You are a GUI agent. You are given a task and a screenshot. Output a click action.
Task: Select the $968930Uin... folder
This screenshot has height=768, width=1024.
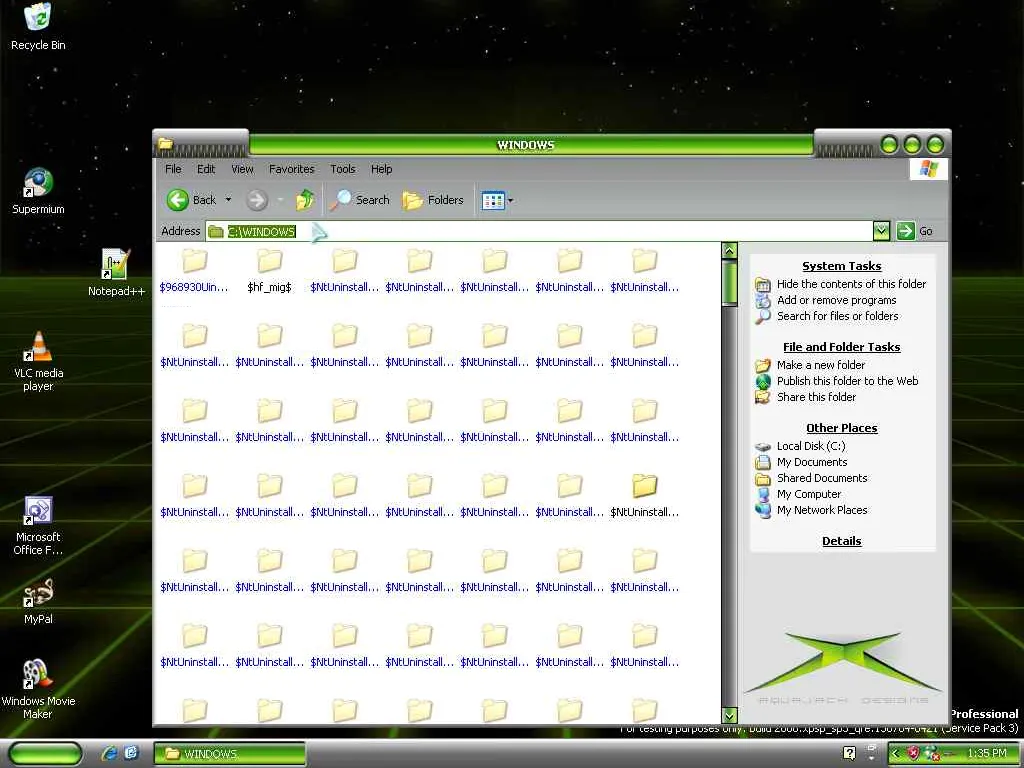point(194,271)
